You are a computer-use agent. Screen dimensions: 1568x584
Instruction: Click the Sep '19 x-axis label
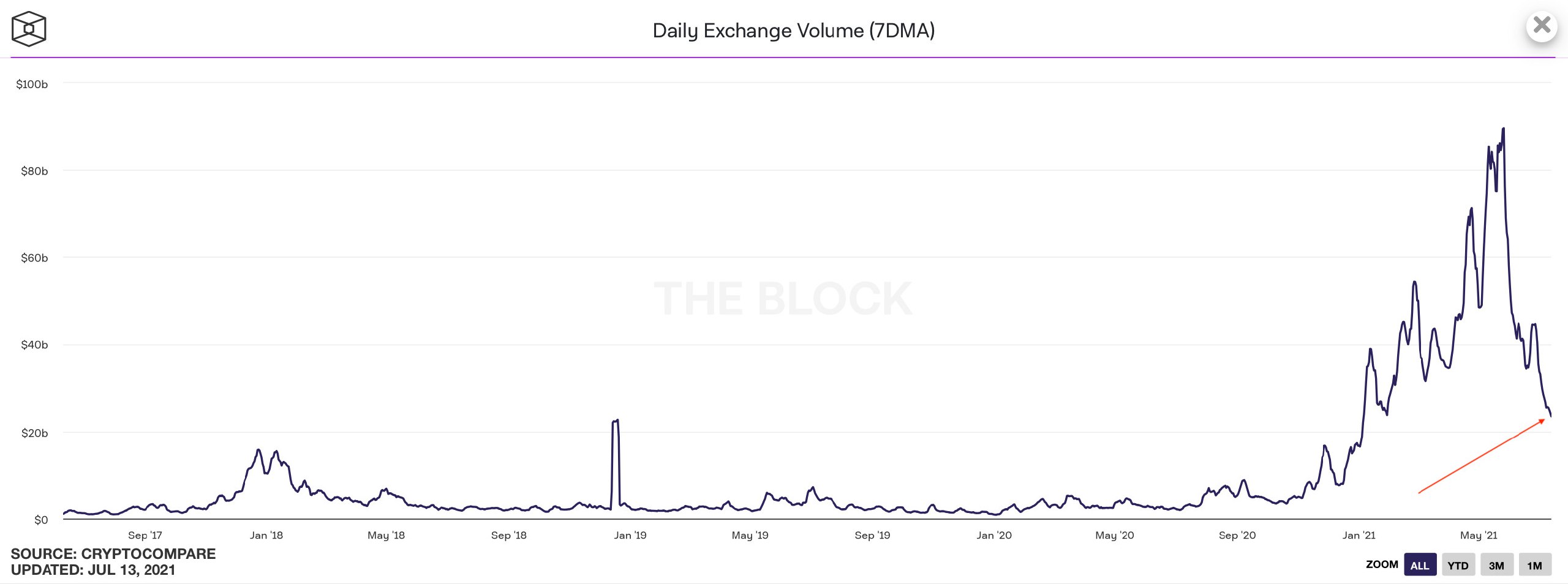pos(873,536)
